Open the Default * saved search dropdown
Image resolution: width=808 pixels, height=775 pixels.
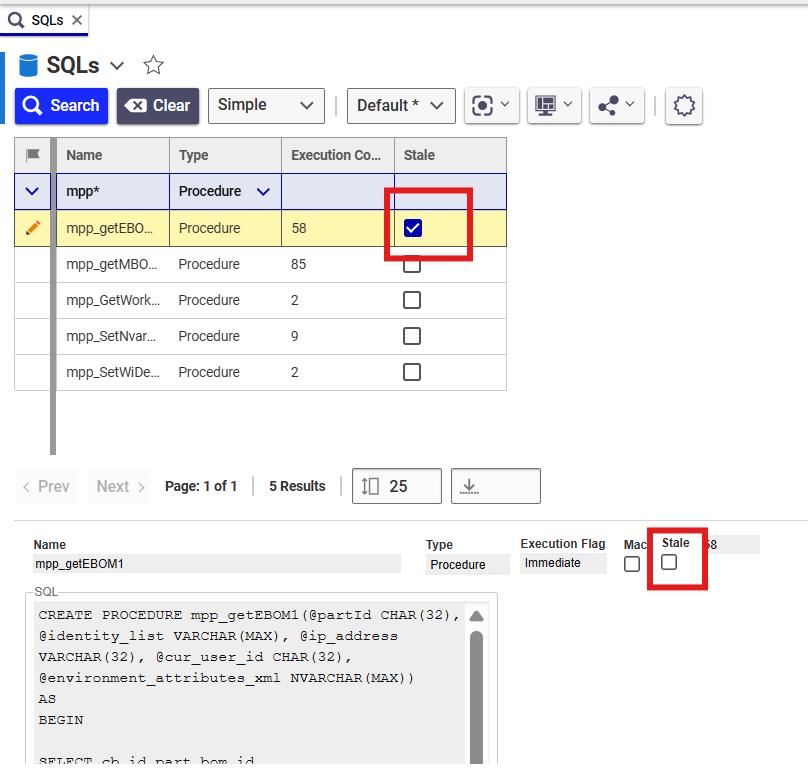(x=401, y=105)
